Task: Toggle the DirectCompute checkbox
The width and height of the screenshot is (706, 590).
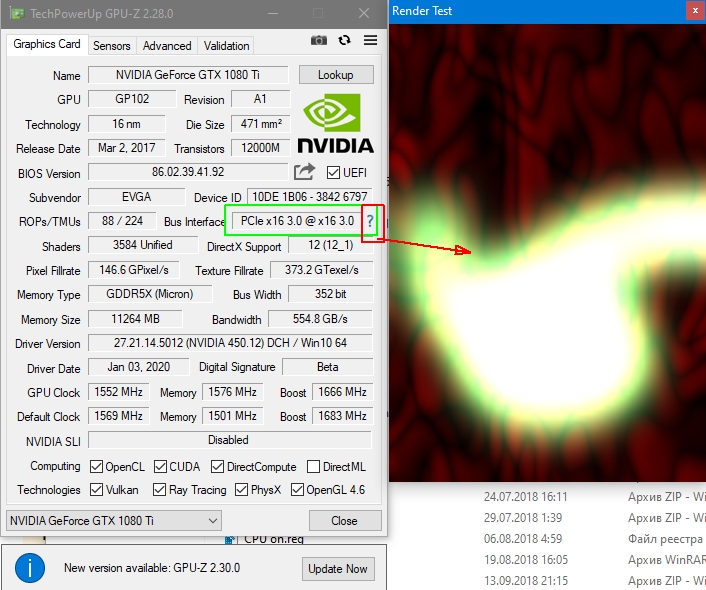Action: coord(217,467)
